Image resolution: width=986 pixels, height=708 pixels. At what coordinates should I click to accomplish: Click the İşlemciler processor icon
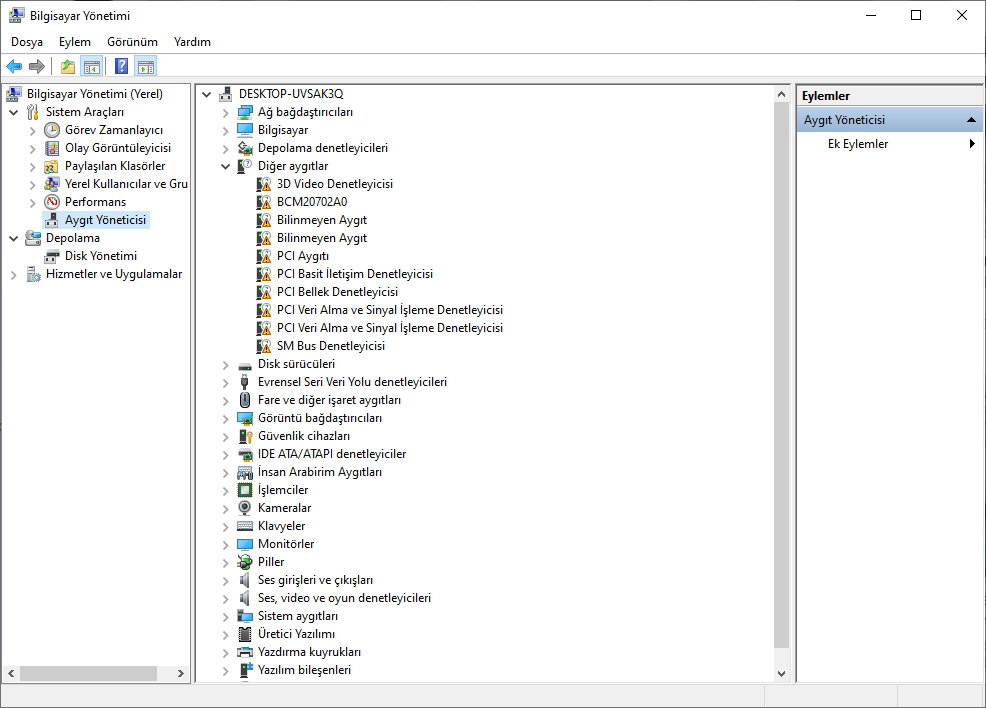pos(245,490)
